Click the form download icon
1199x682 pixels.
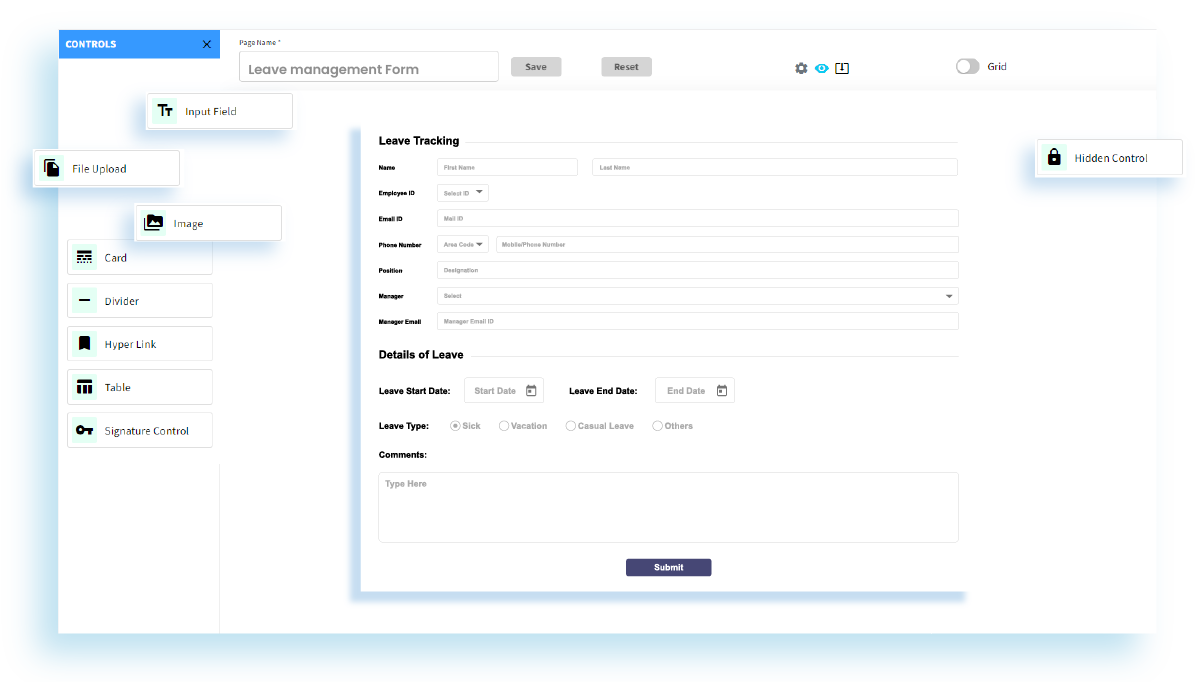pyautogui.click(x=842, y=67)
